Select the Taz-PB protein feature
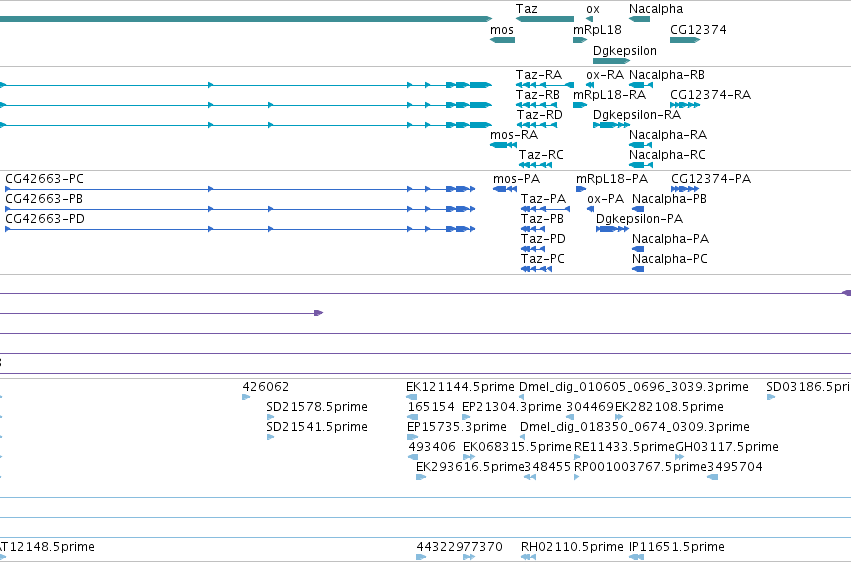851x562 pixels. click(532, 229)
